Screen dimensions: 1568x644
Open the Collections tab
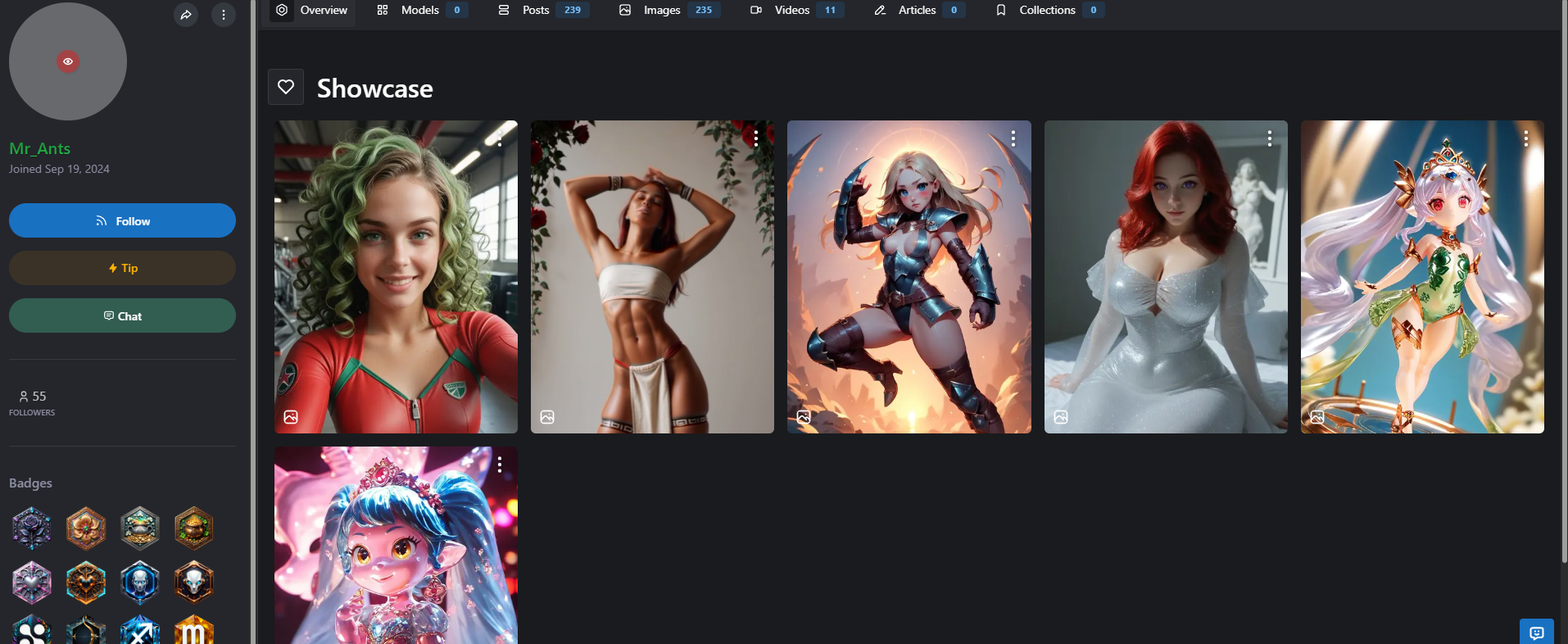(1049, 10)
